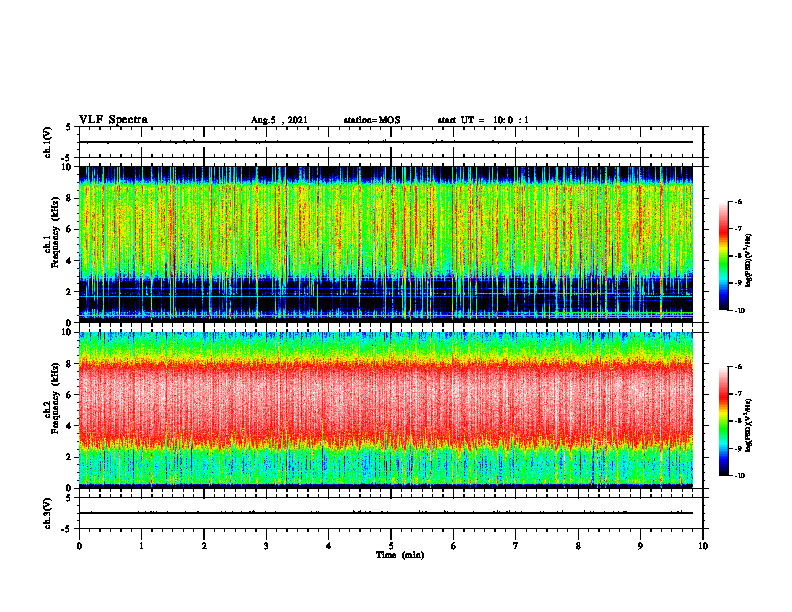792x612 pixels.
Task: Click the ch.2 colorbar "-10" tick label
Action: (739, 476)
